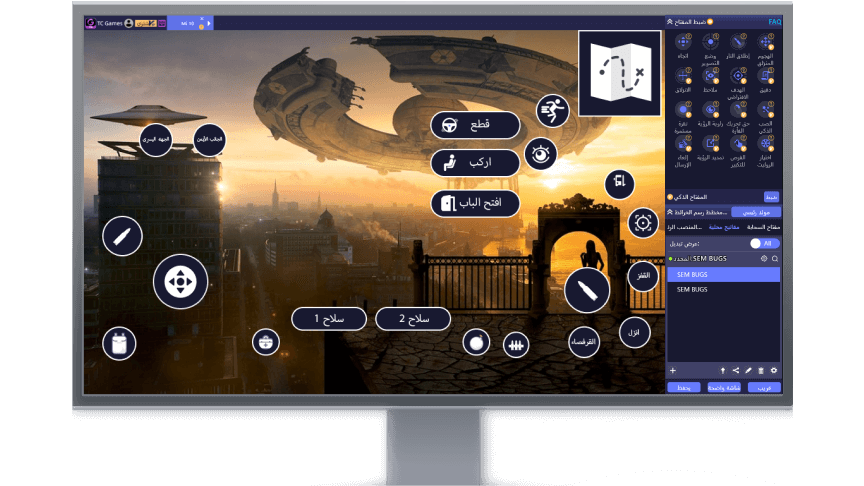
Task: Open the FAQ link
Action: (x=774, y=22)
